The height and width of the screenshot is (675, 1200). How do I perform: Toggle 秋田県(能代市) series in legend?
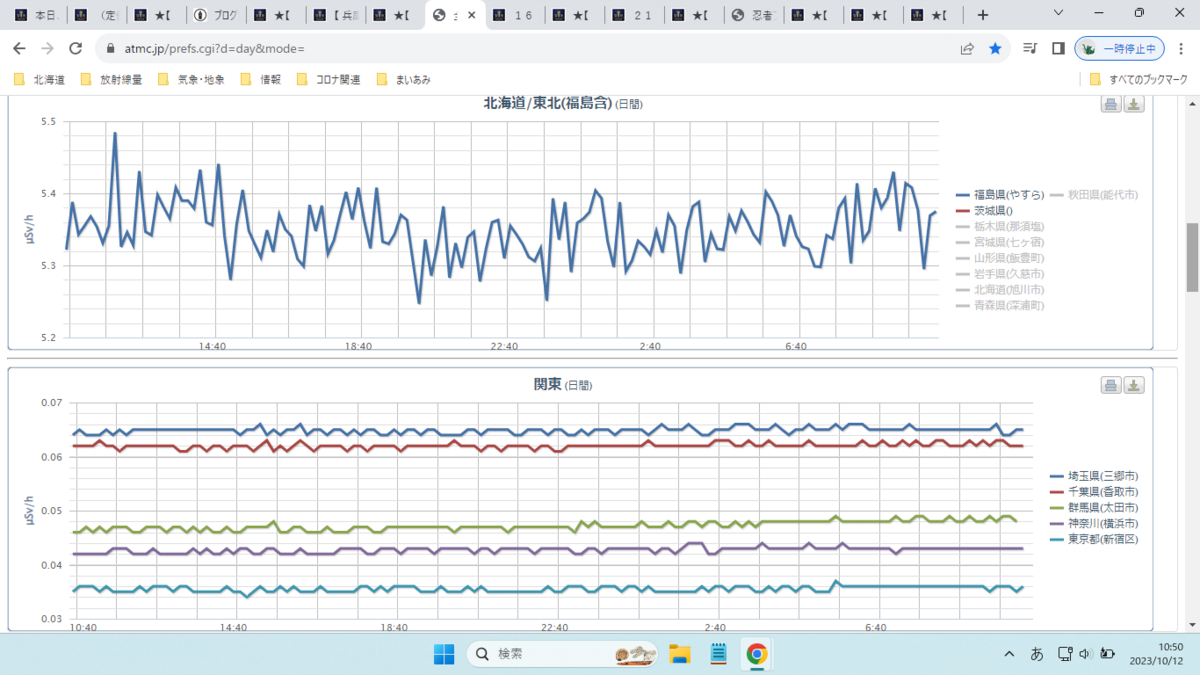pos(1094,195)
